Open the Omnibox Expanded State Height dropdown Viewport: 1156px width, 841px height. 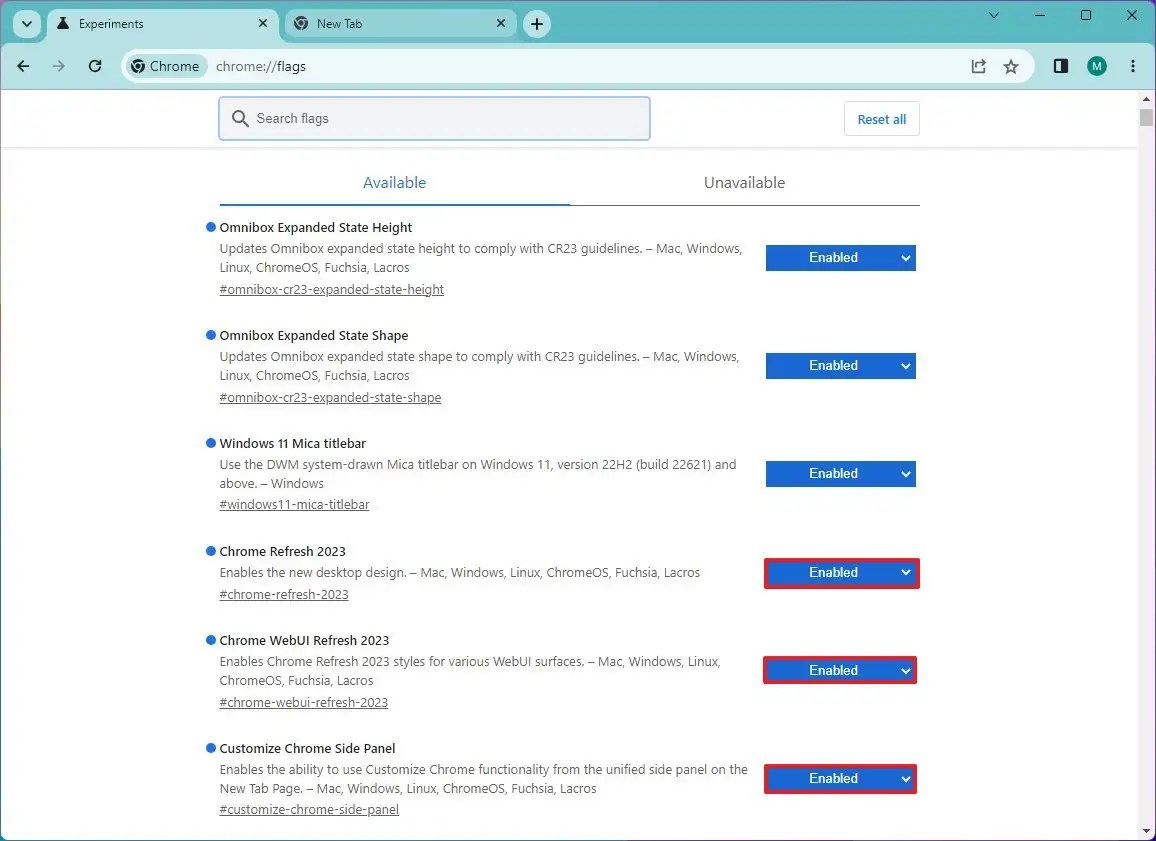point(840,257)
